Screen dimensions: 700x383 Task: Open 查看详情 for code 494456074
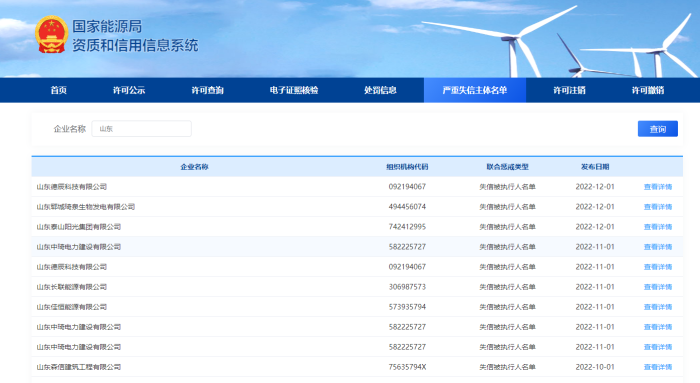(x=658, y=207)
